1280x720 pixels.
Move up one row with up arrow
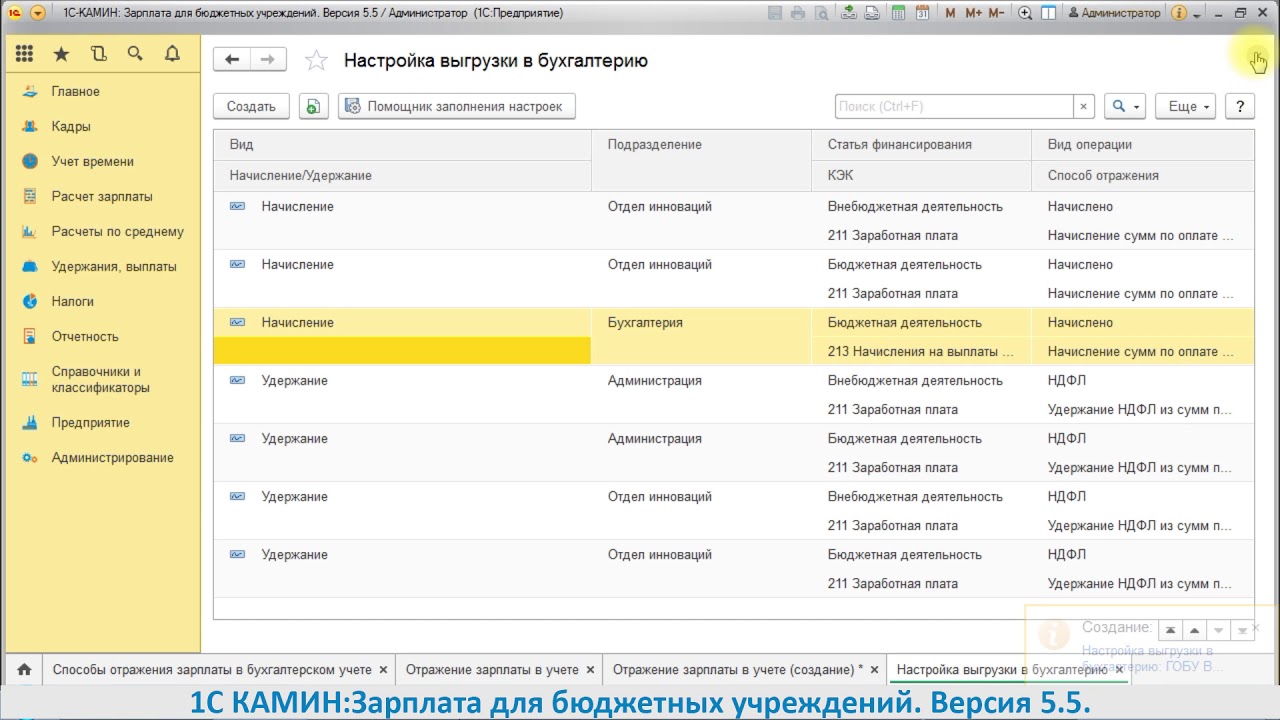tap(1194, 630)
